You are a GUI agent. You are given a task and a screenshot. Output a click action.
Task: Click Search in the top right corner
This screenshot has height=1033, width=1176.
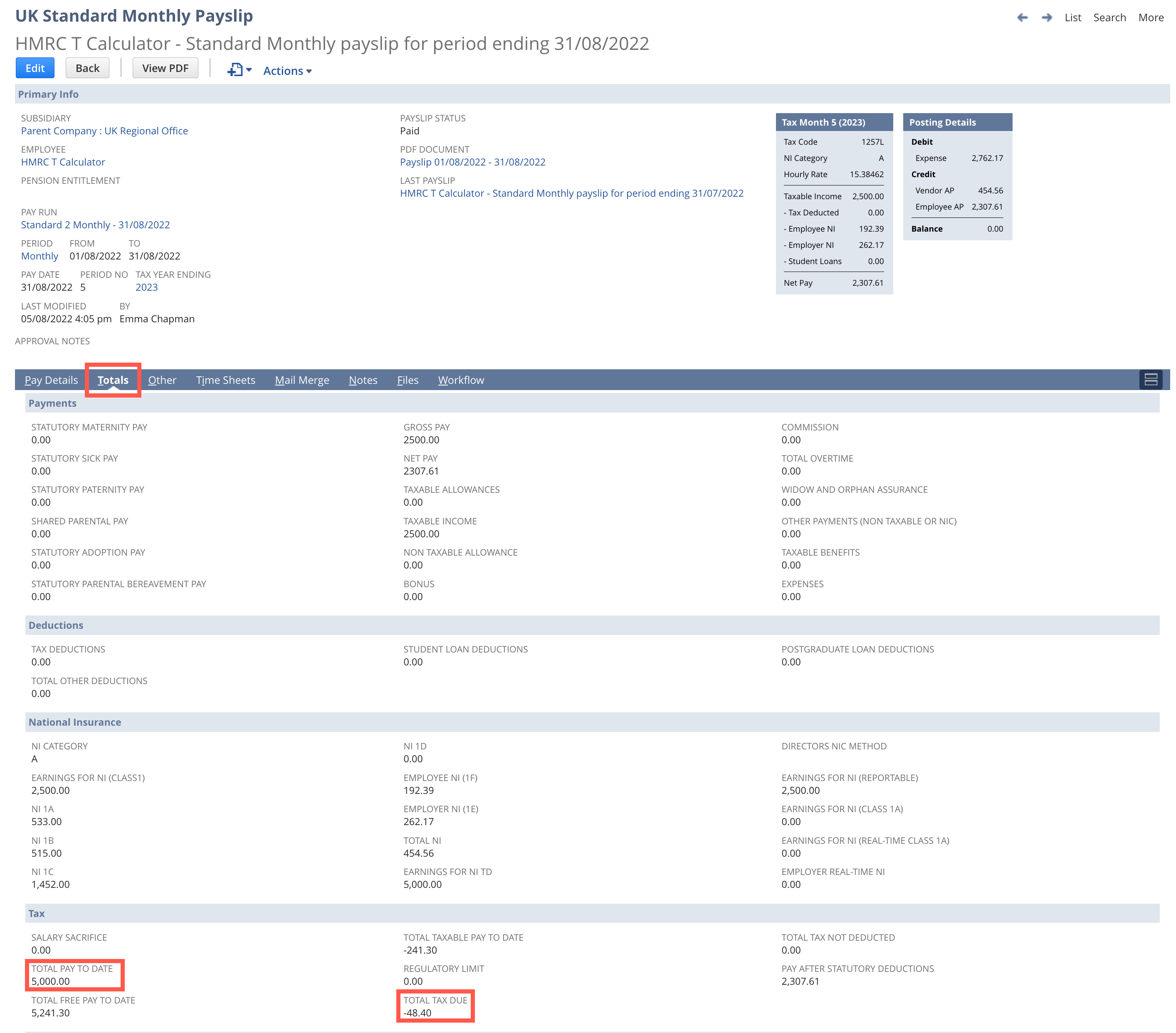(1109, 17)
